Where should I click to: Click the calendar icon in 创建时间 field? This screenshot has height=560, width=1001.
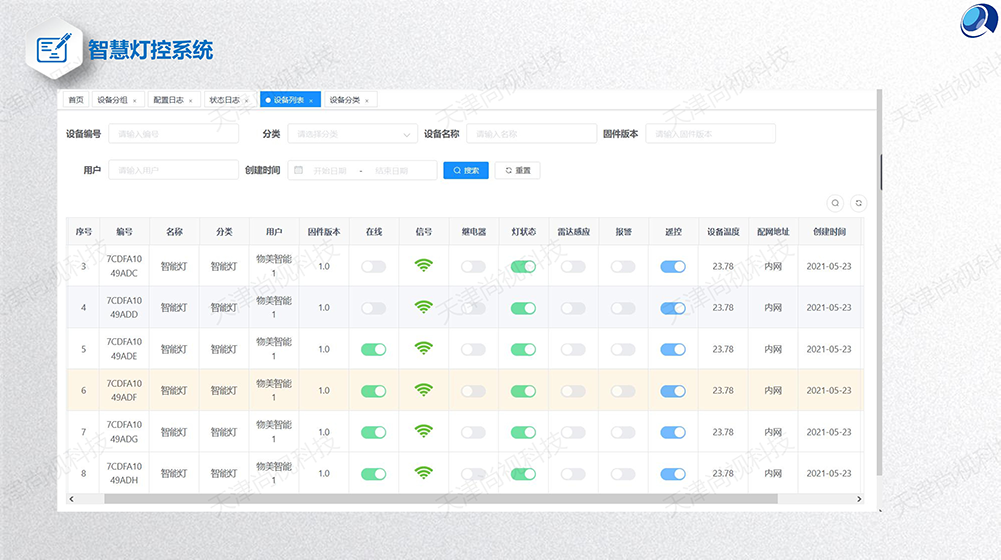pyautogui.click(x=298, y=171)
